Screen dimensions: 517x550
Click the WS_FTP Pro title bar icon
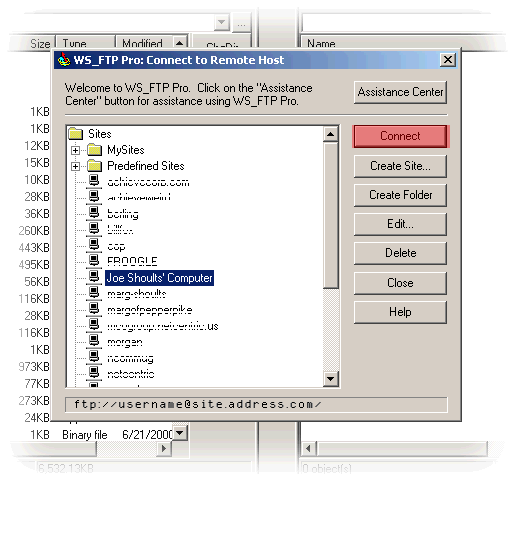(x=64, y=60)
